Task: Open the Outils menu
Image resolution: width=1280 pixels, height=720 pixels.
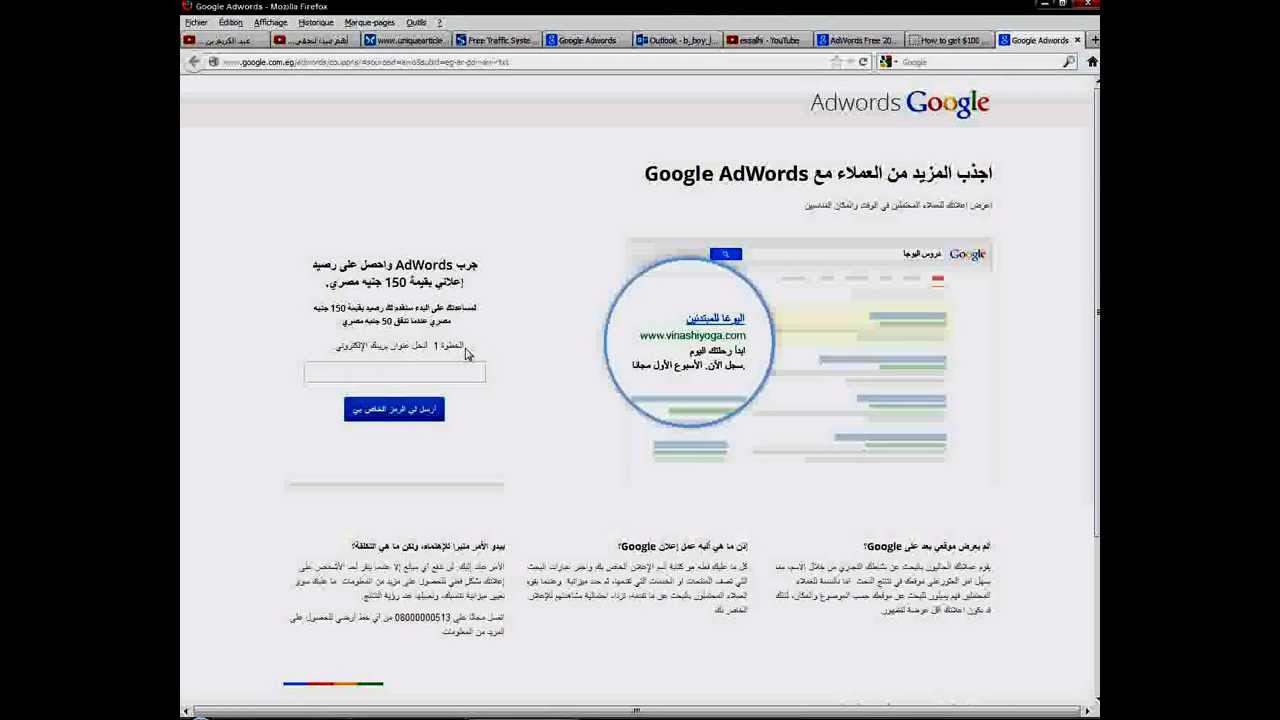Action: 416,22
